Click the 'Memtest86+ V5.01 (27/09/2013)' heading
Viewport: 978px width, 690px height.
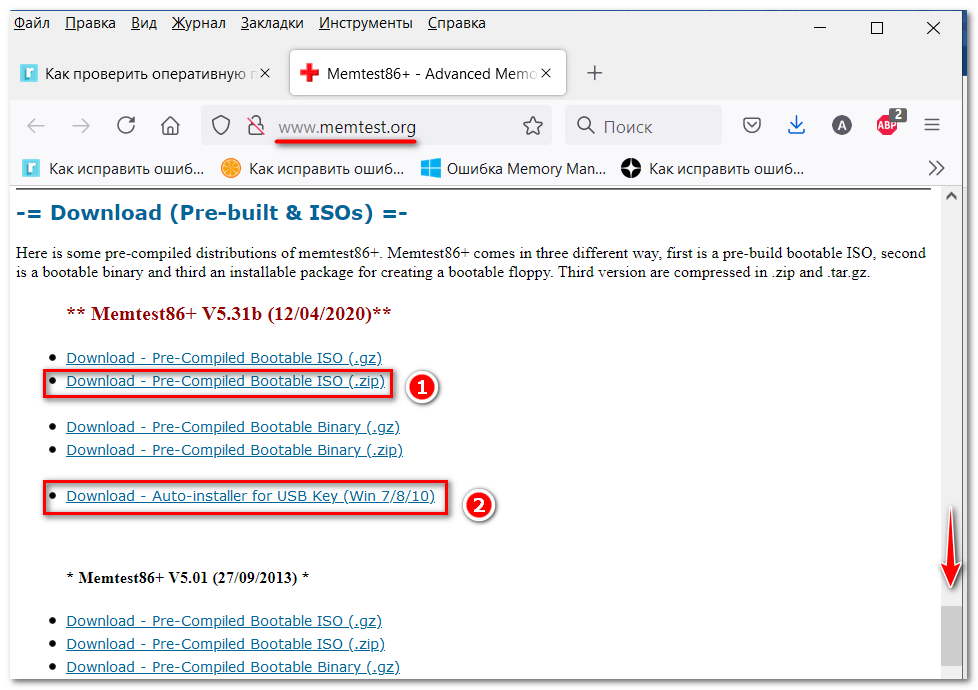(187, 578)
